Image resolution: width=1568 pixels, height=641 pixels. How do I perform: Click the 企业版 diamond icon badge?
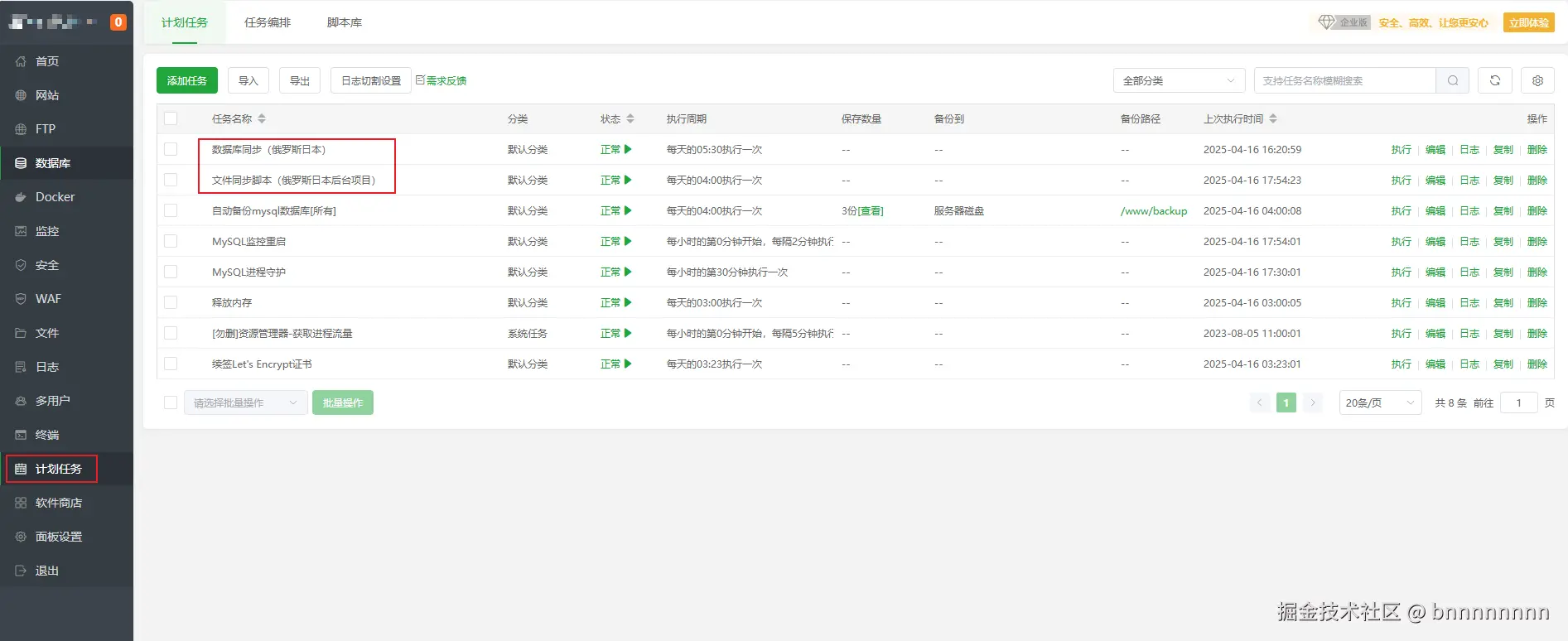pyautogui.click(x=1344, y=22)
